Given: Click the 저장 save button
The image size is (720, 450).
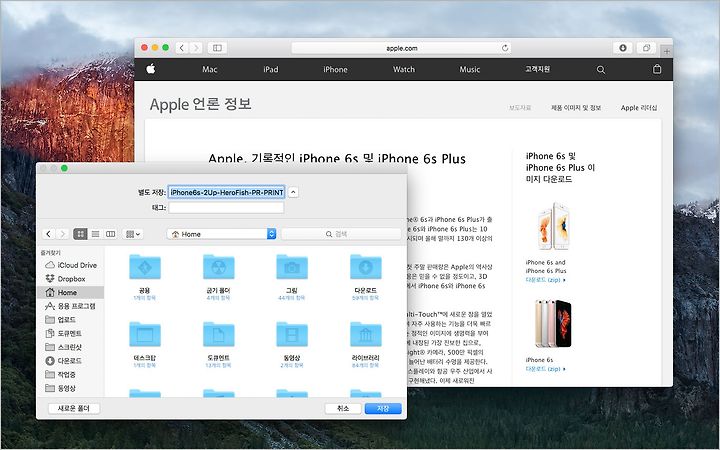Looking at the screenshot, I should pyautogui.click(x=383, y=408).
